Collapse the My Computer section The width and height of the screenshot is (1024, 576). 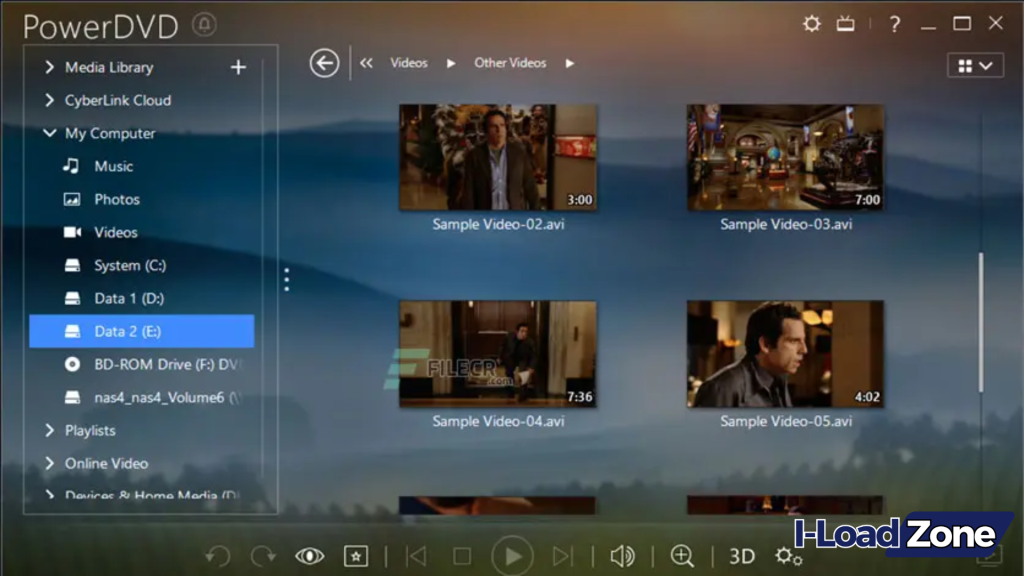pos(49,133)
